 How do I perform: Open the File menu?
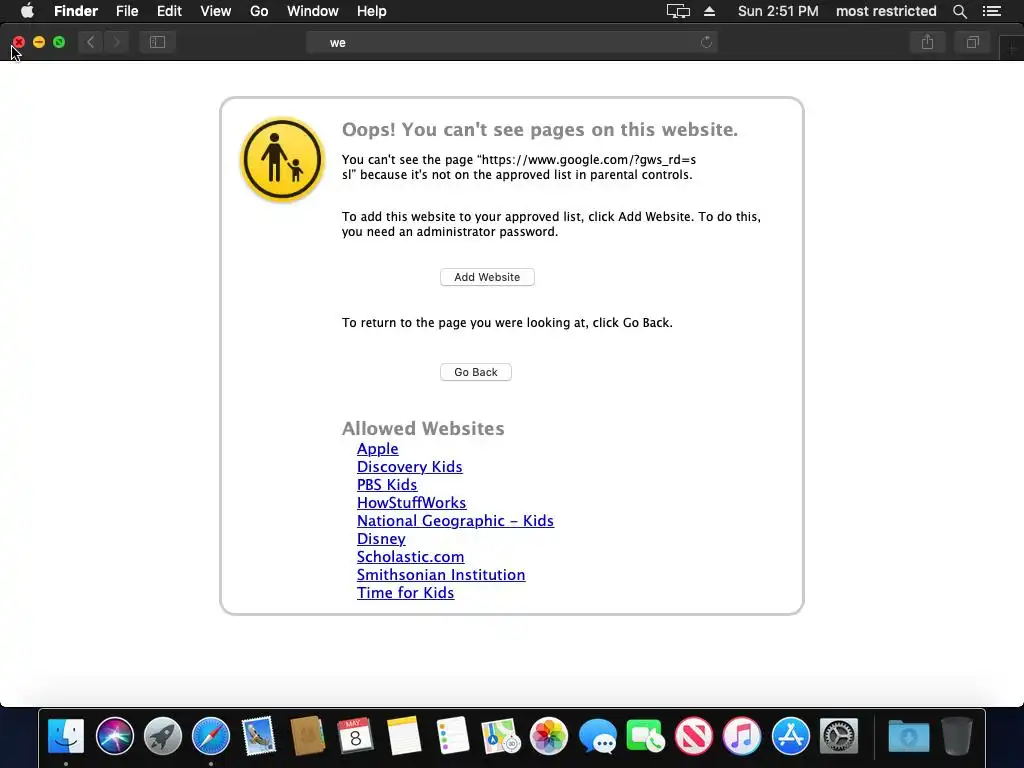pos(127,11)
